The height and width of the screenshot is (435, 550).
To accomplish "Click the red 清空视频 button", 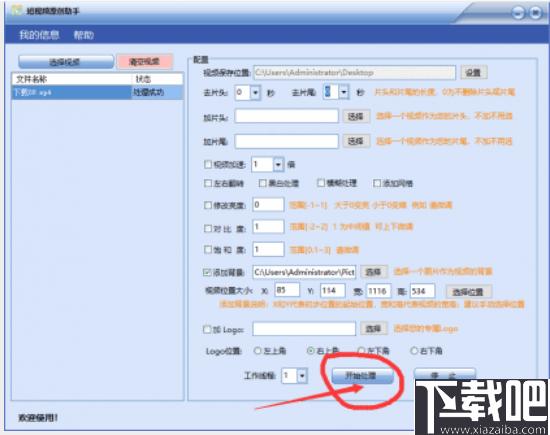I will (x=145, y=62).
